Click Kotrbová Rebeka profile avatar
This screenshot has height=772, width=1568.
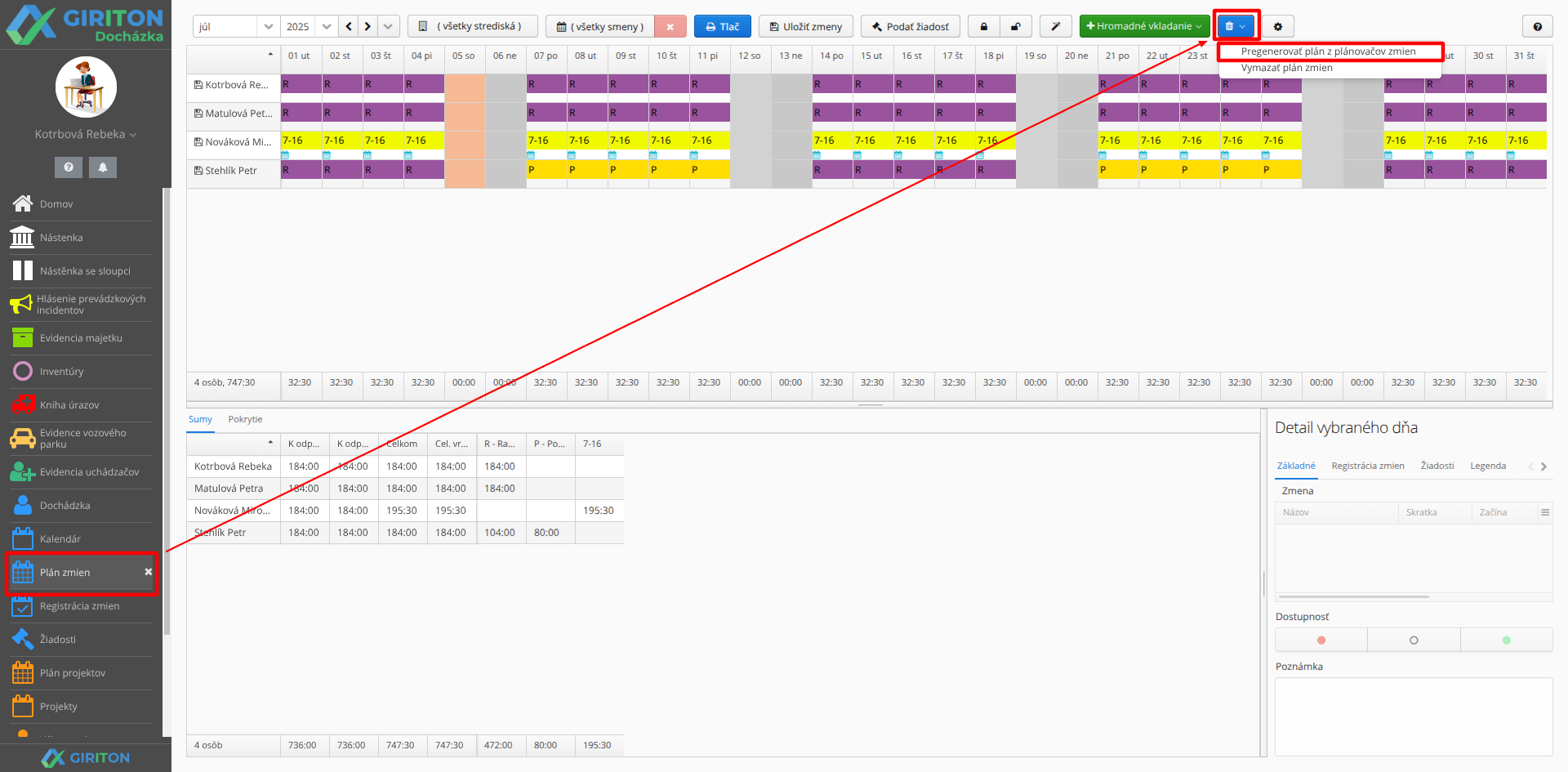86,87
